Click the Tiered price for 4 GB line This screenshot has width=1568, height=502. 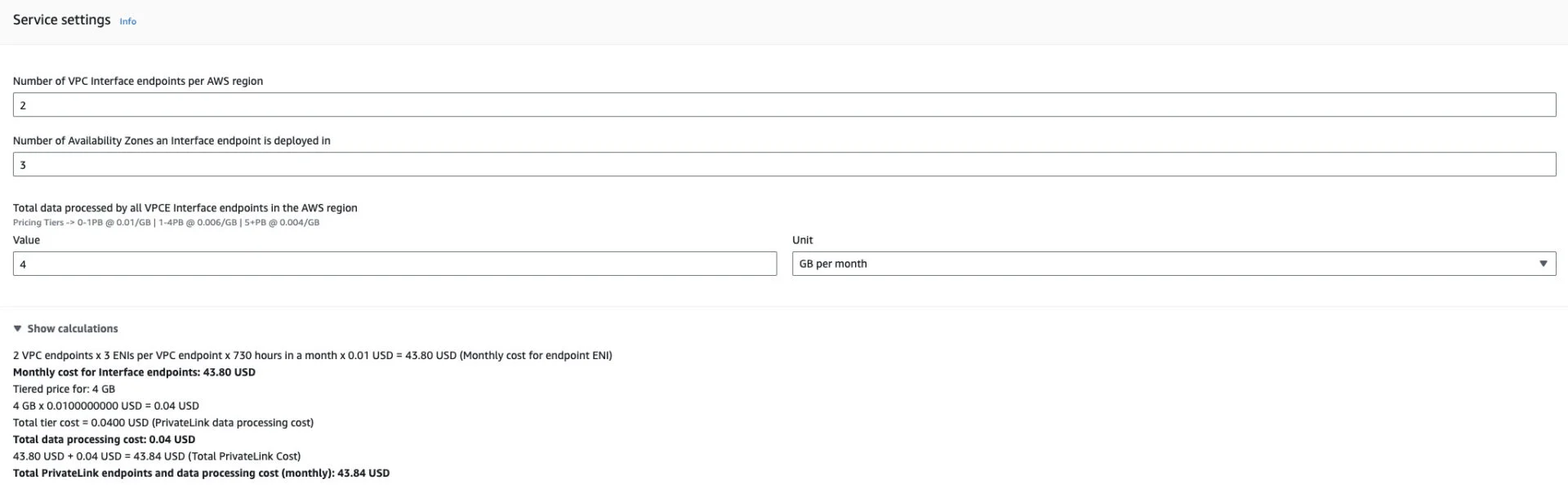click(x=64, y=389)
